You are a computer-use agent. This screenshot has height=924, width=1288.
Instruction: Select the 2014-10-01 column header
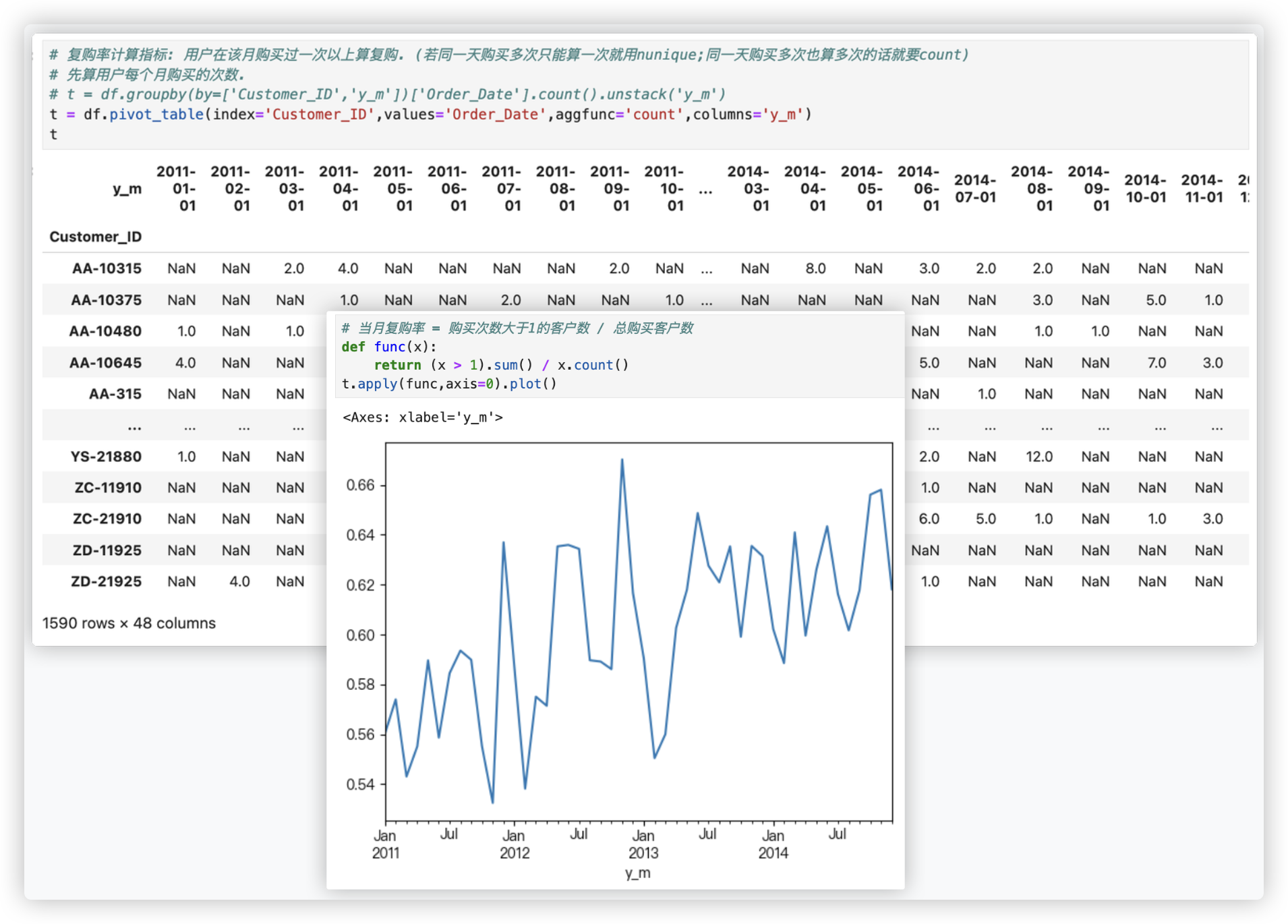tap(1145, 189)
